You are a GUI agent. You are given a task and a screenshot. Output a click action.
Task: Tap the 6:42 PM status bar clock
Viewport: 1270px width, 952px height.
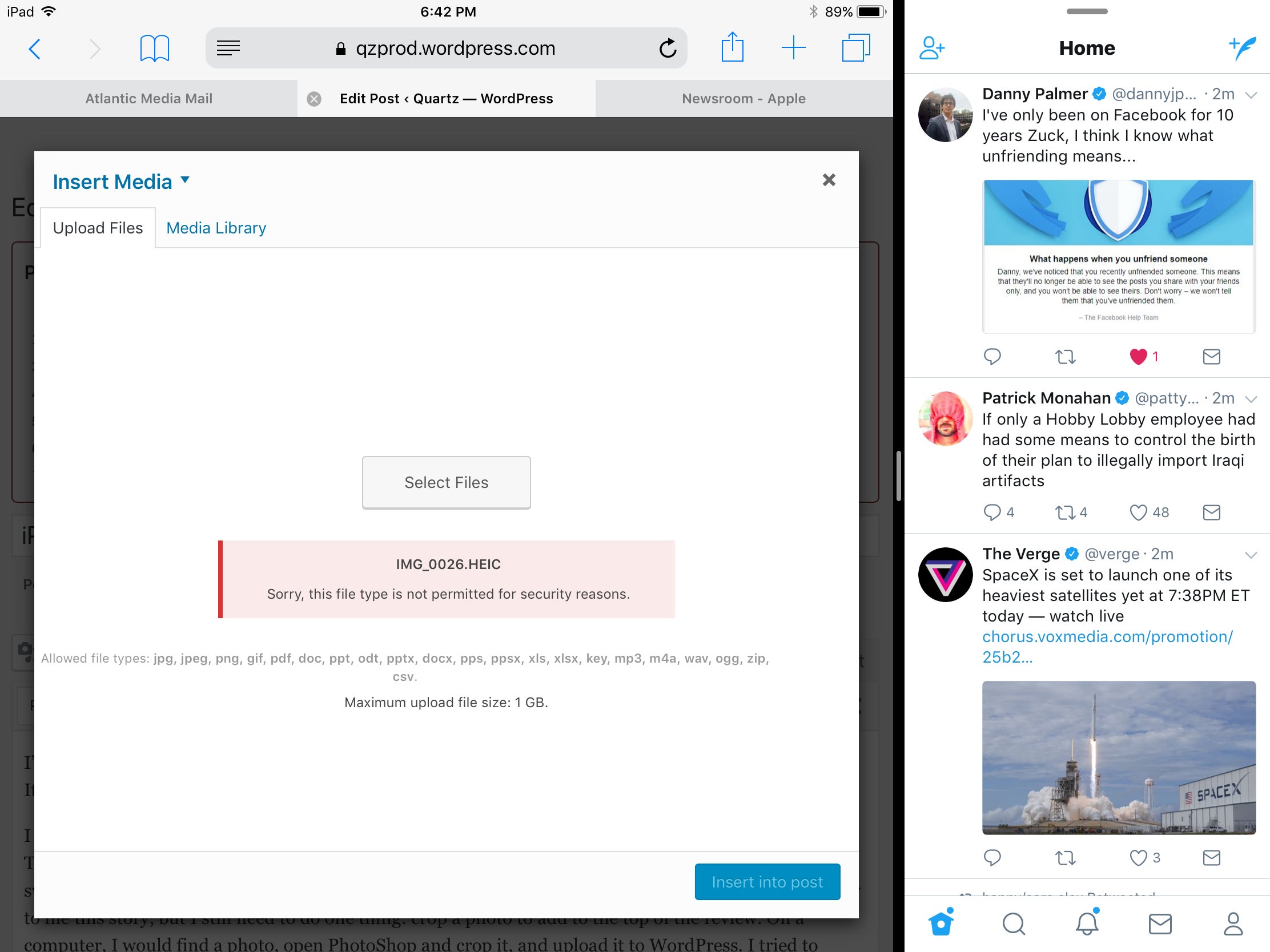coord(448,12)
